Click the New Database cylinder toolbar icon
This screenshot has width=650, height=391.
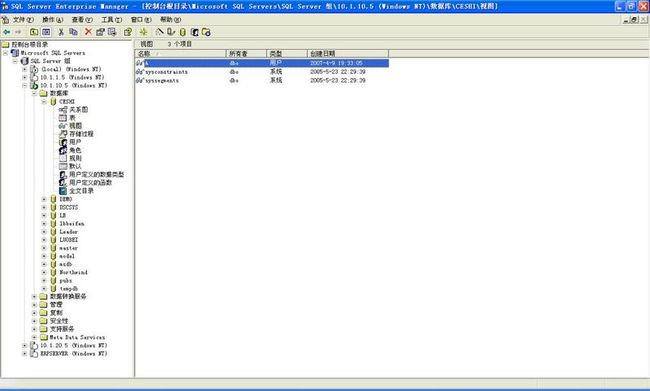click(182, 32)
